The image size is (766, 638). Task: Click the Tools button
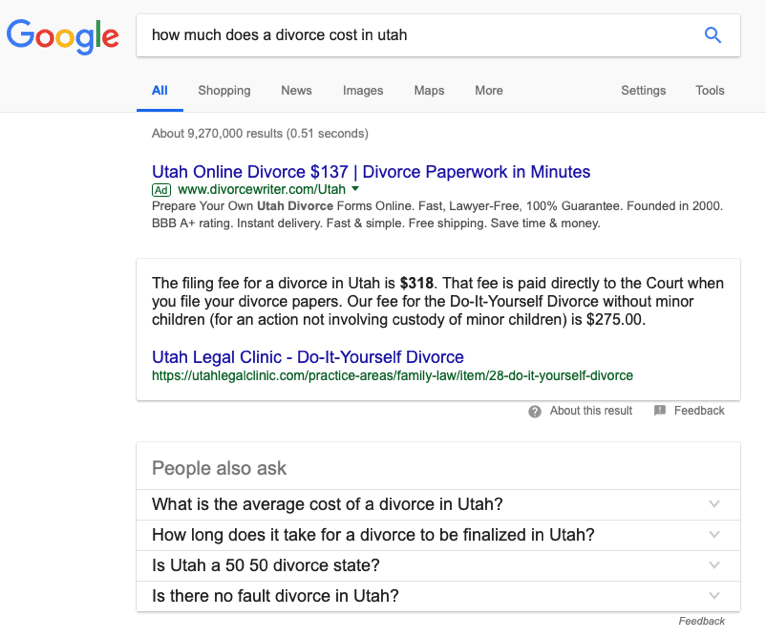coord(710,90)
